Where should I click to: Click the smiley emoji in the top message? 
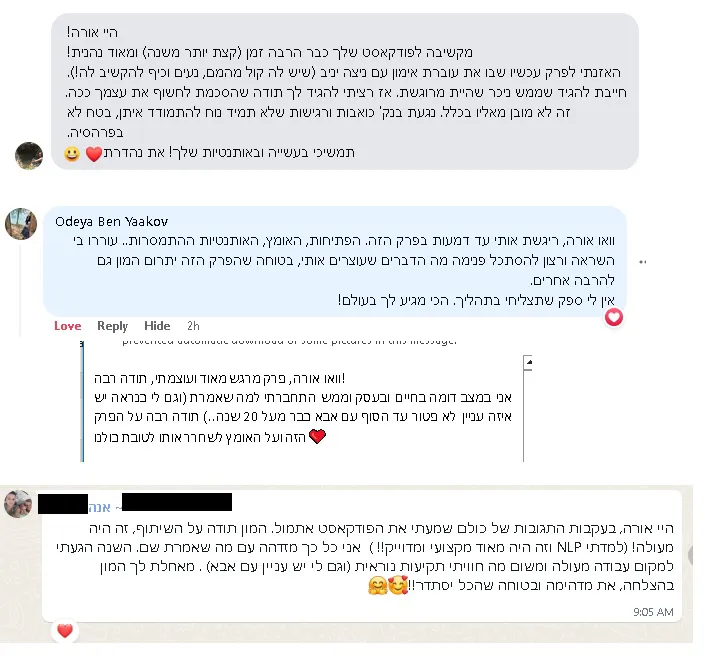72,154
